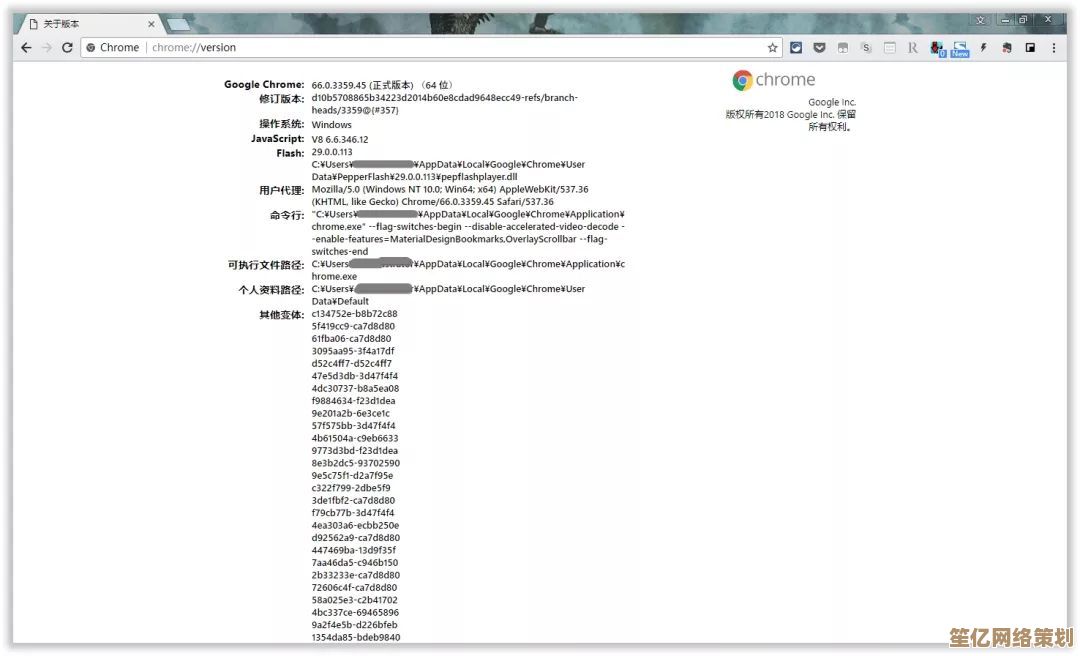Open the Pocket extension icon

click(x=819, y=48)
